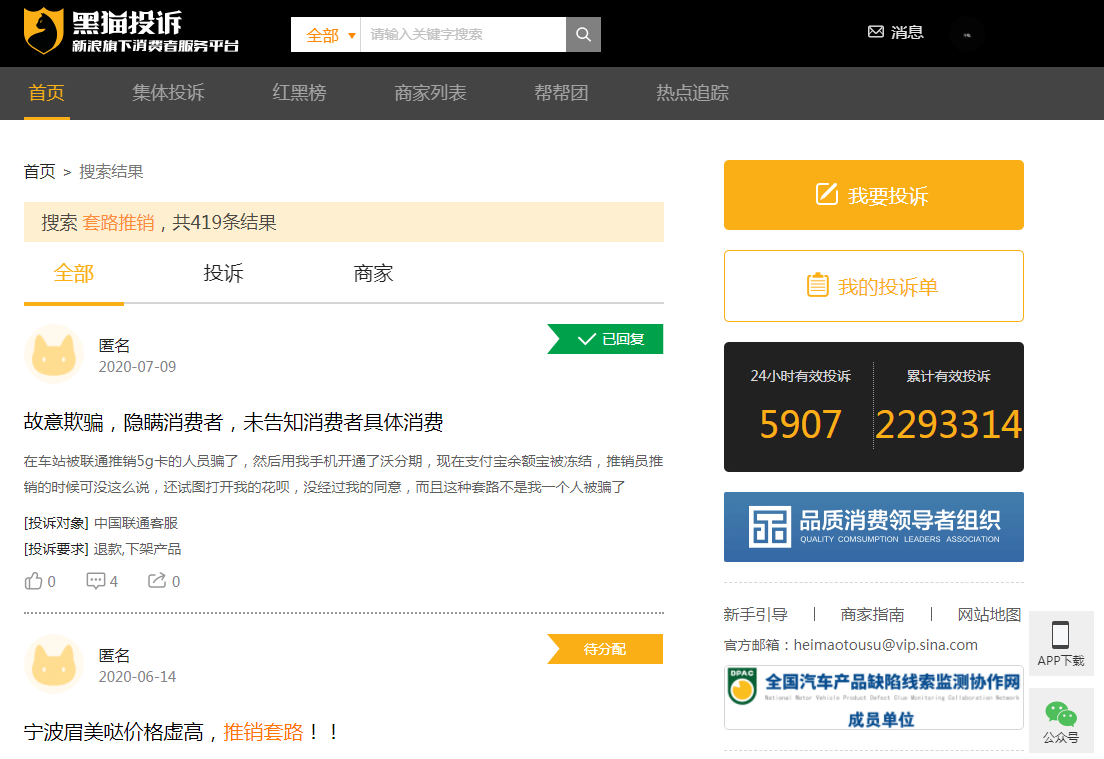The height and width of the screenshot is (759, 1104).
Task: Share the 故意欺骗 complaint
Action: pos(156,580)
